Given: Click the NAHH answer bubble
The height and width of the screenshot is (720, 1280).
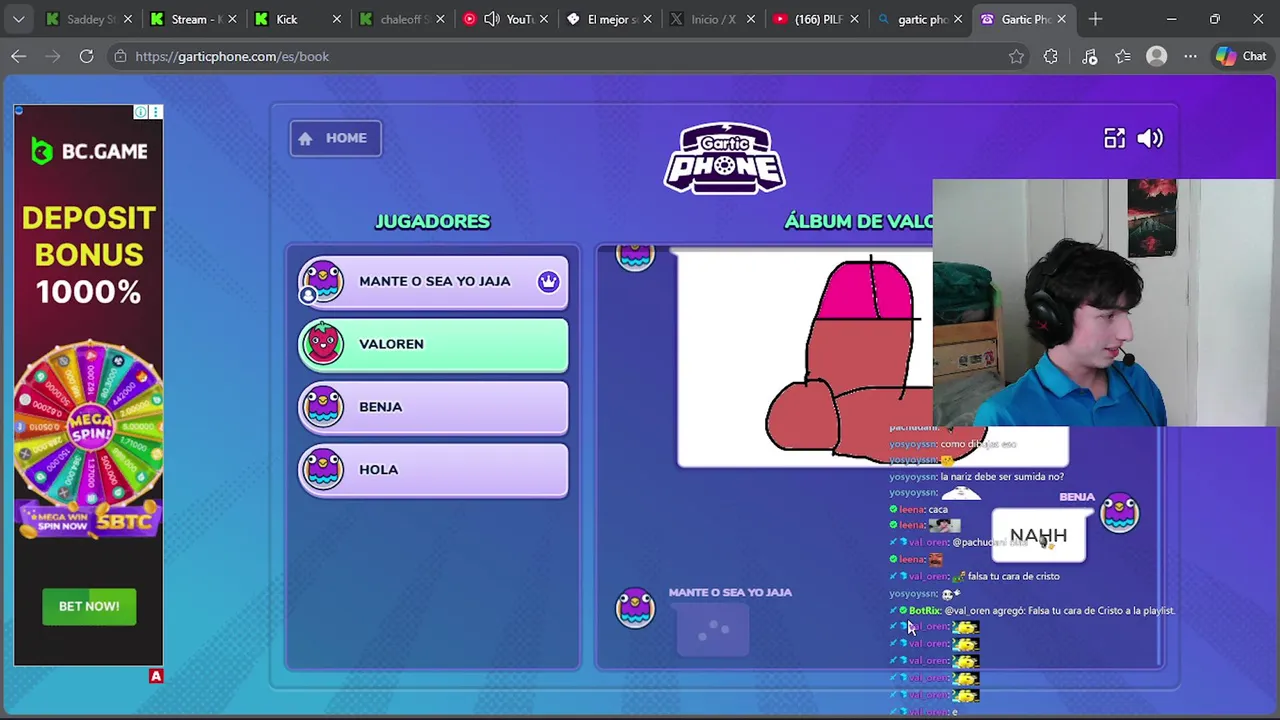Looking at the screenshot, I should (1038, 536).
